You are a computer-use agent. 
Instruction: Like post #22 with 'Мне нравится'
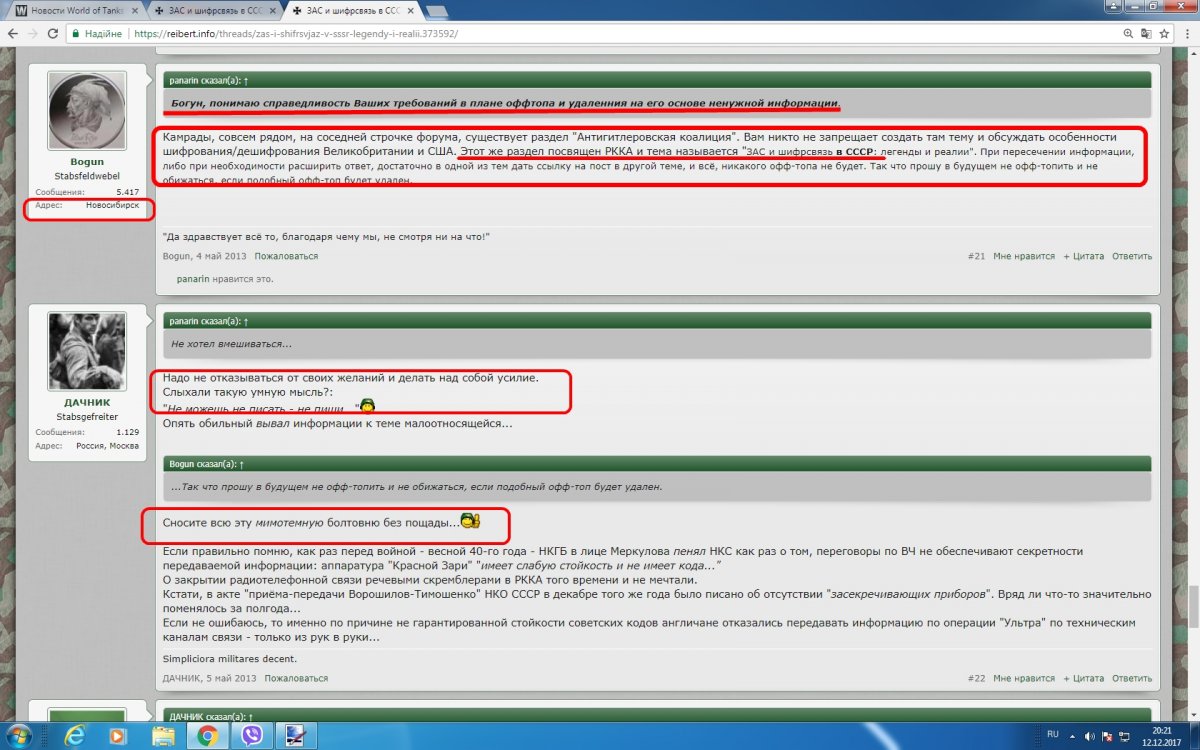click(1024, 678)
